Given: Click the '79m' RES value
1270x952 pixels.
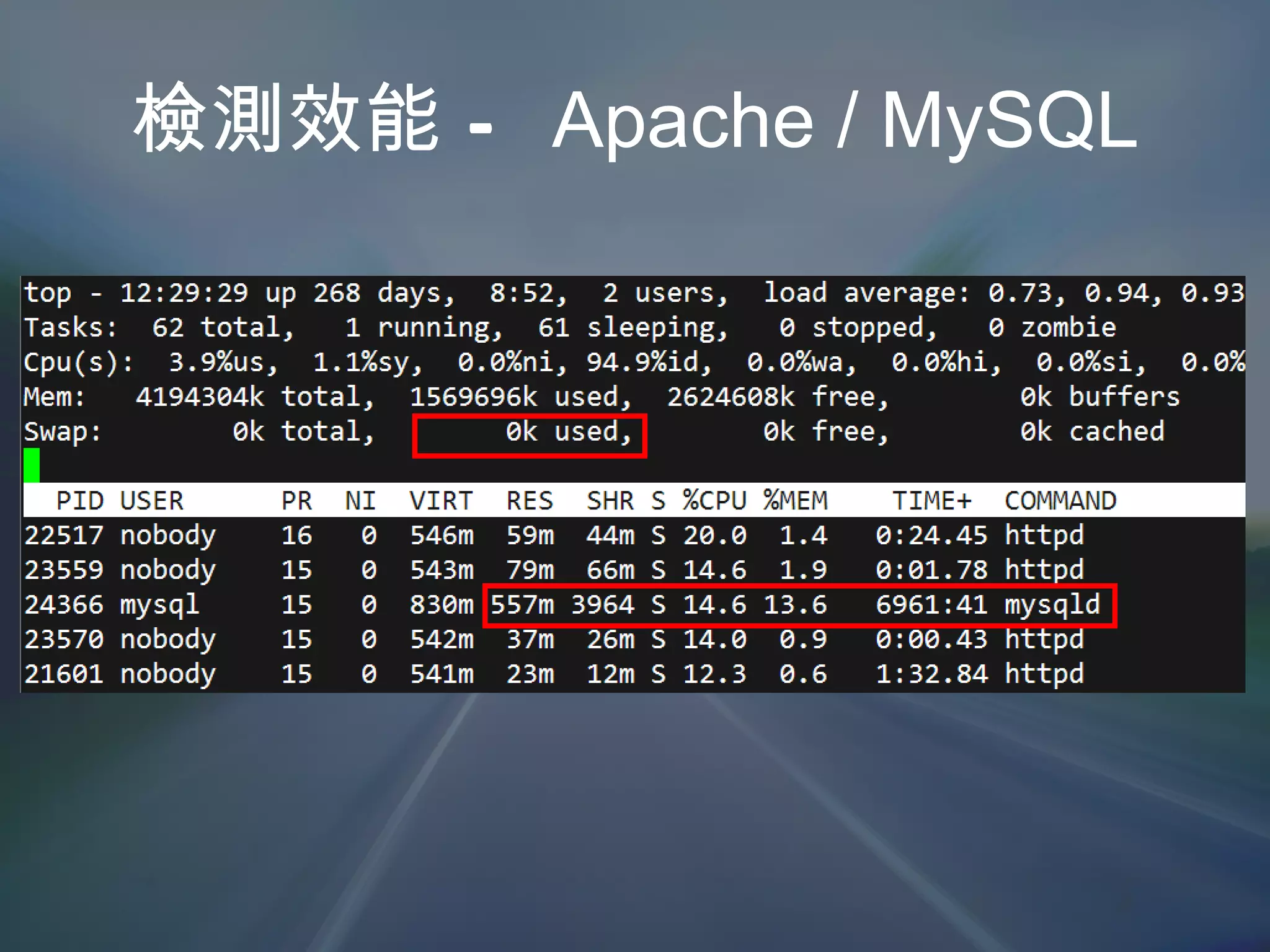Looking at the screenshot, I should (530, 570).
